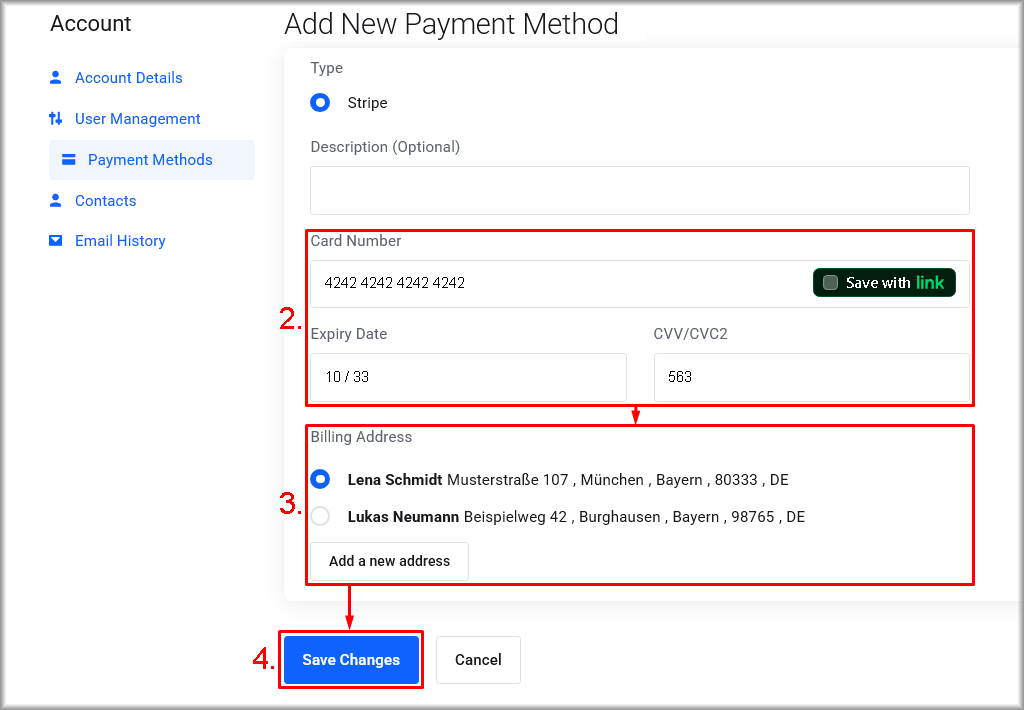Click the User Management arrows icon

point(56,118)
